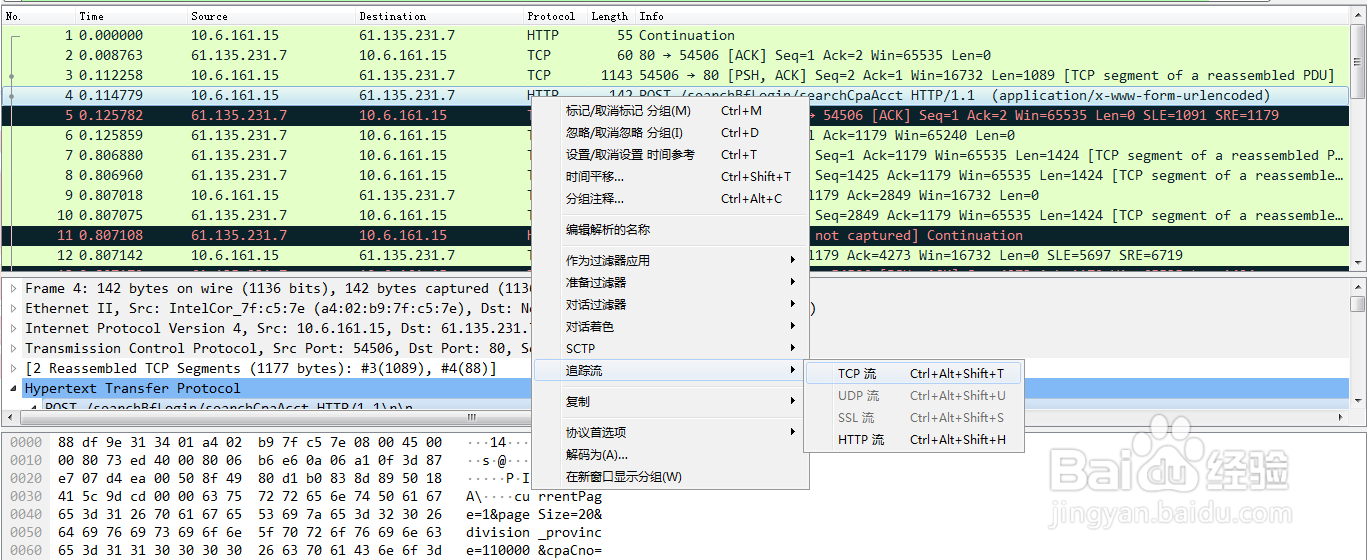Open the SCTP submenu
Image resolution: width=1367 pixels, height=560 pixels.
tap(668, 349)
